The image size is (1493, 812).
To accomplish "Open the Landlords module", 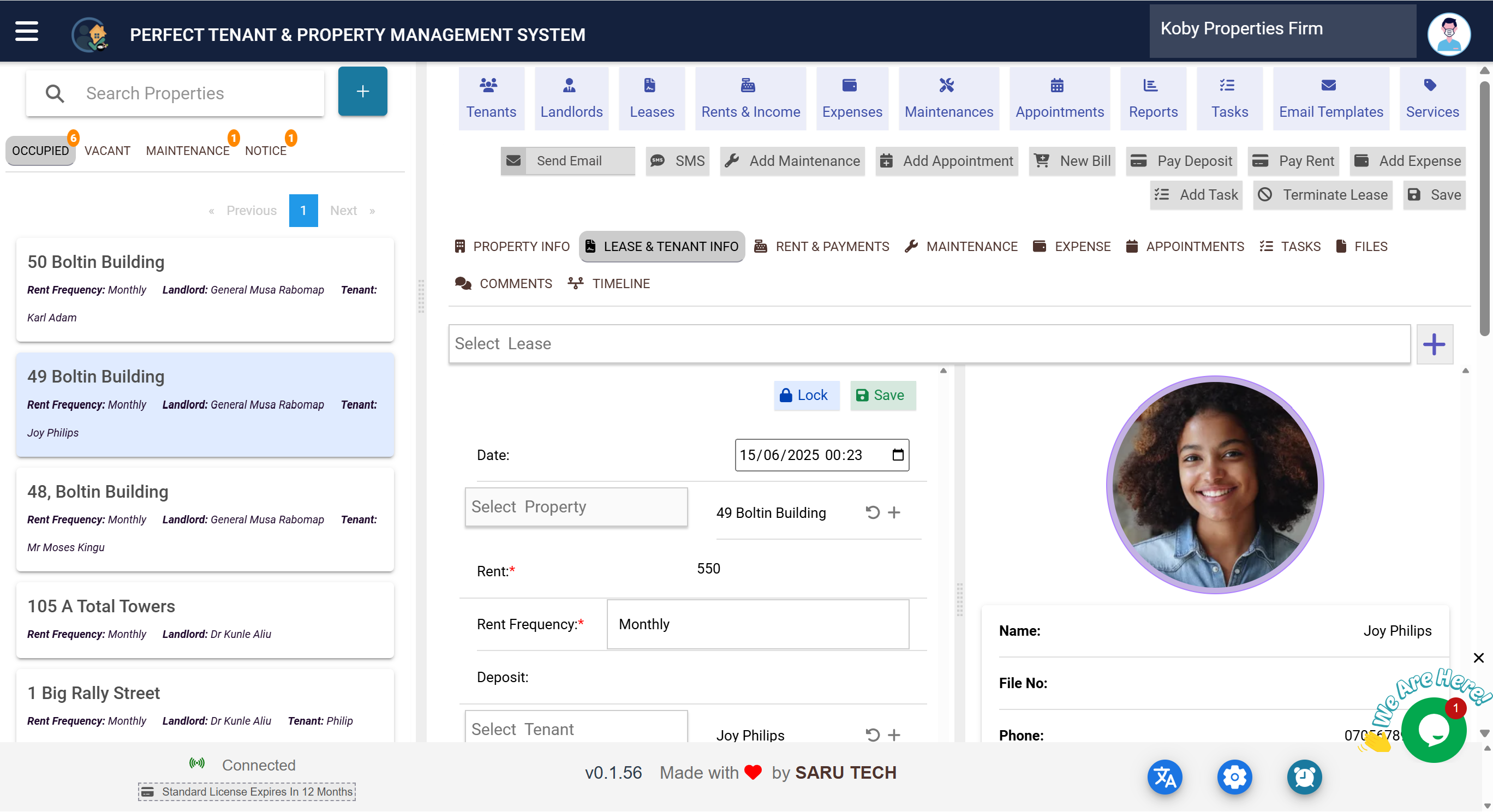I will coord(571,98).
